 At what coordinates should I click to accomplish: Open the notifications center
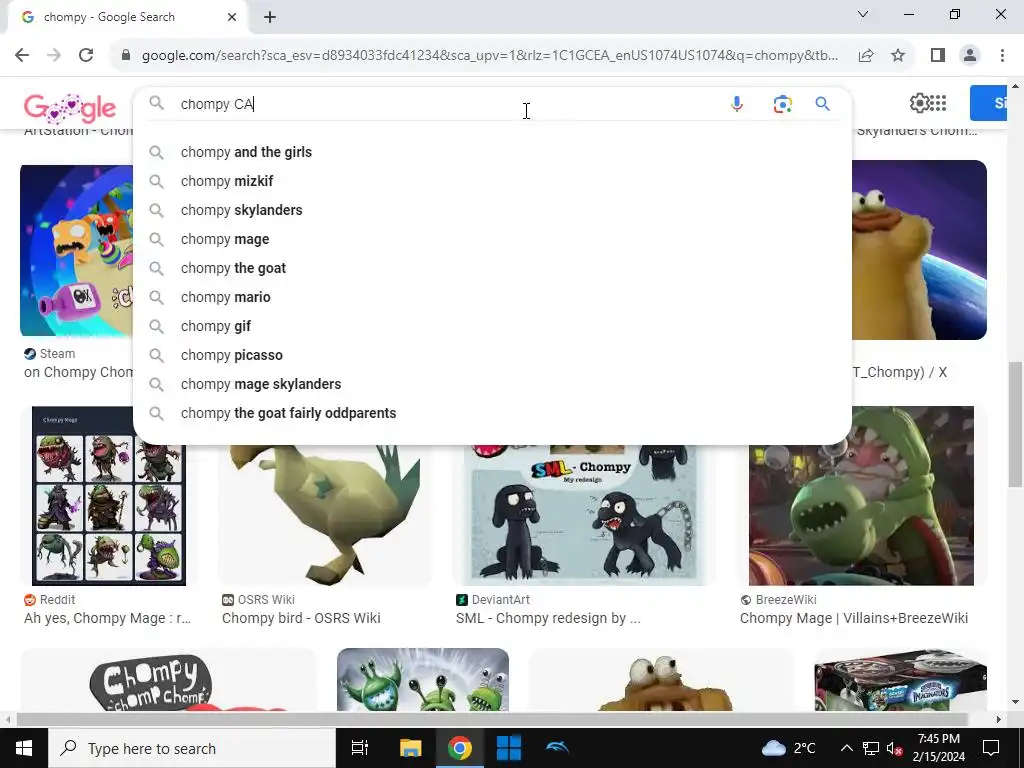(x=991, y=748)
